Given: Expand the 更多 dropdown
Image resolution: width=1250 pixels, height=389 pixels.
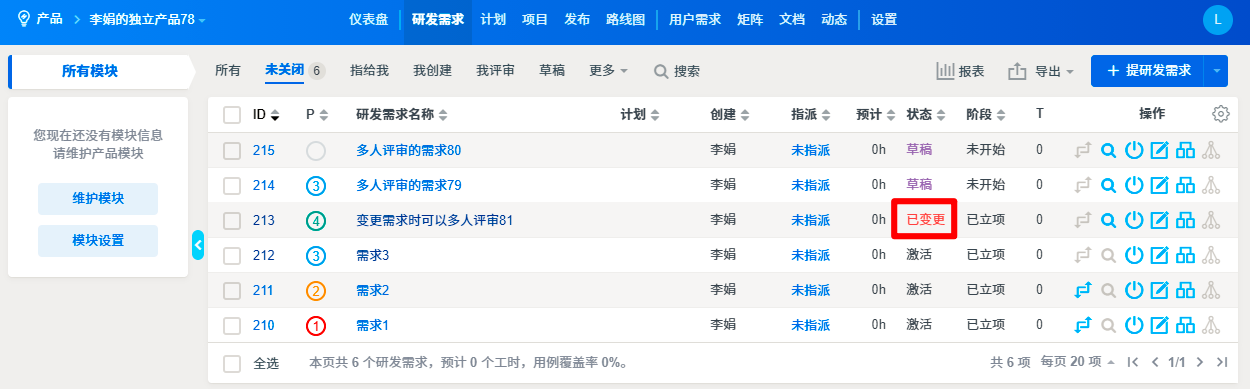Looking at the screenshot, I should click(609, 71).
